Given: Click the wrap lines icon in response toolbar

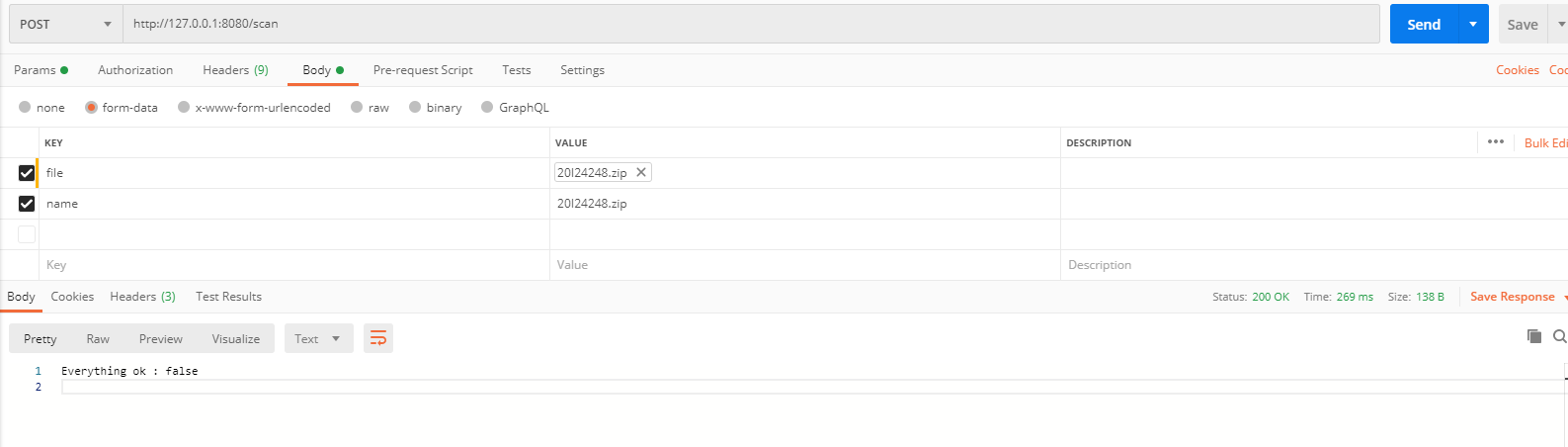Looking at the screenshot, I should (378, 338).
